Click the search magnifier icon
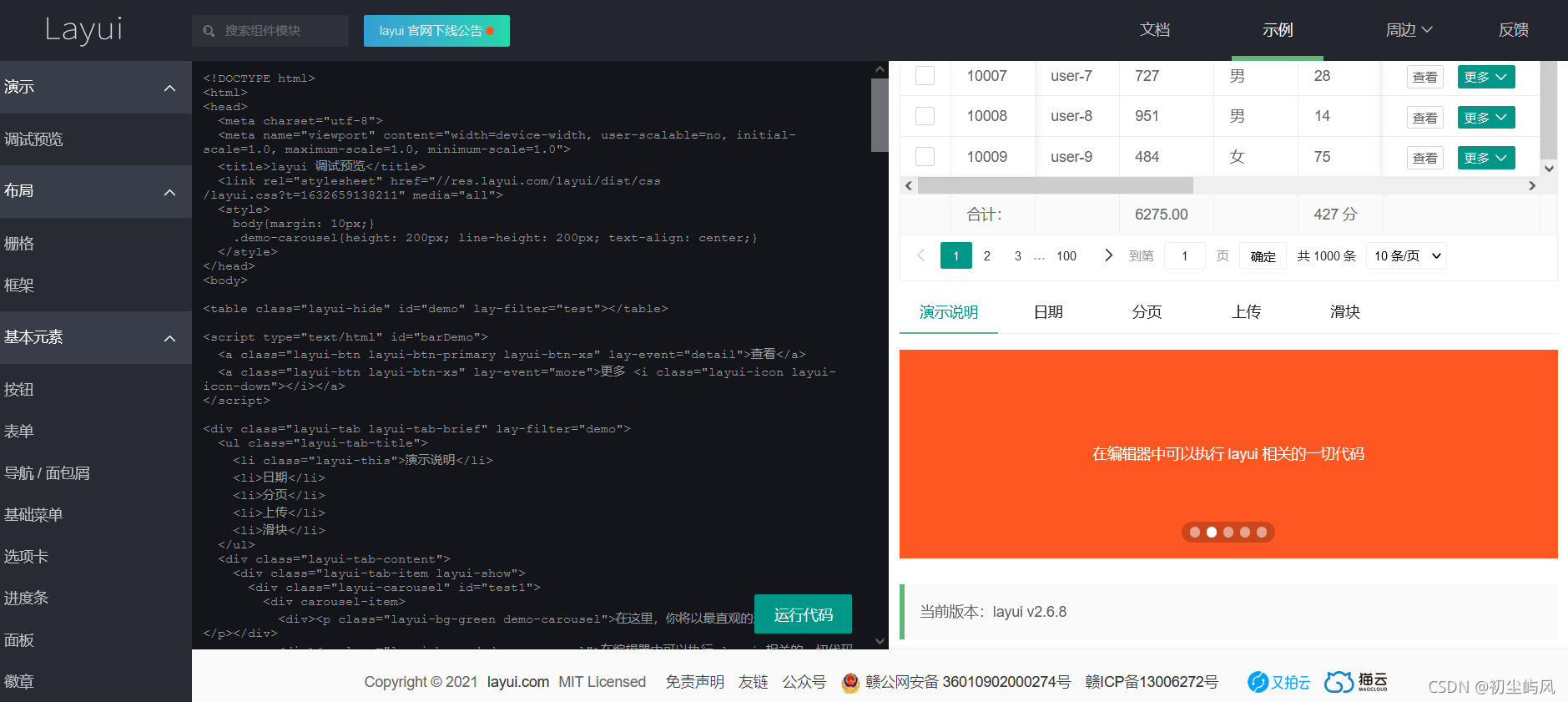Screen dimensions: 1568x702 (209, 31)
